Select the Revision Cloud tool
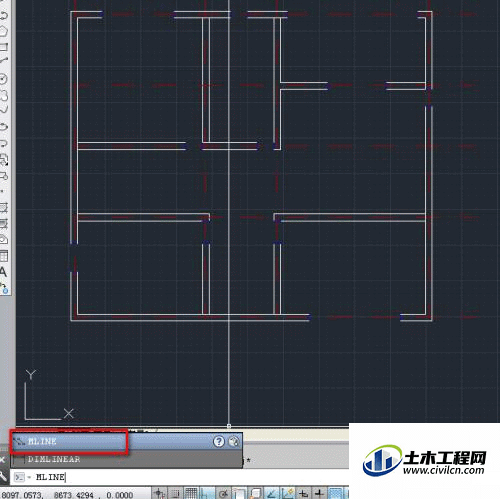This screenshot has height=499, width=500. click(x=3, y=95)
